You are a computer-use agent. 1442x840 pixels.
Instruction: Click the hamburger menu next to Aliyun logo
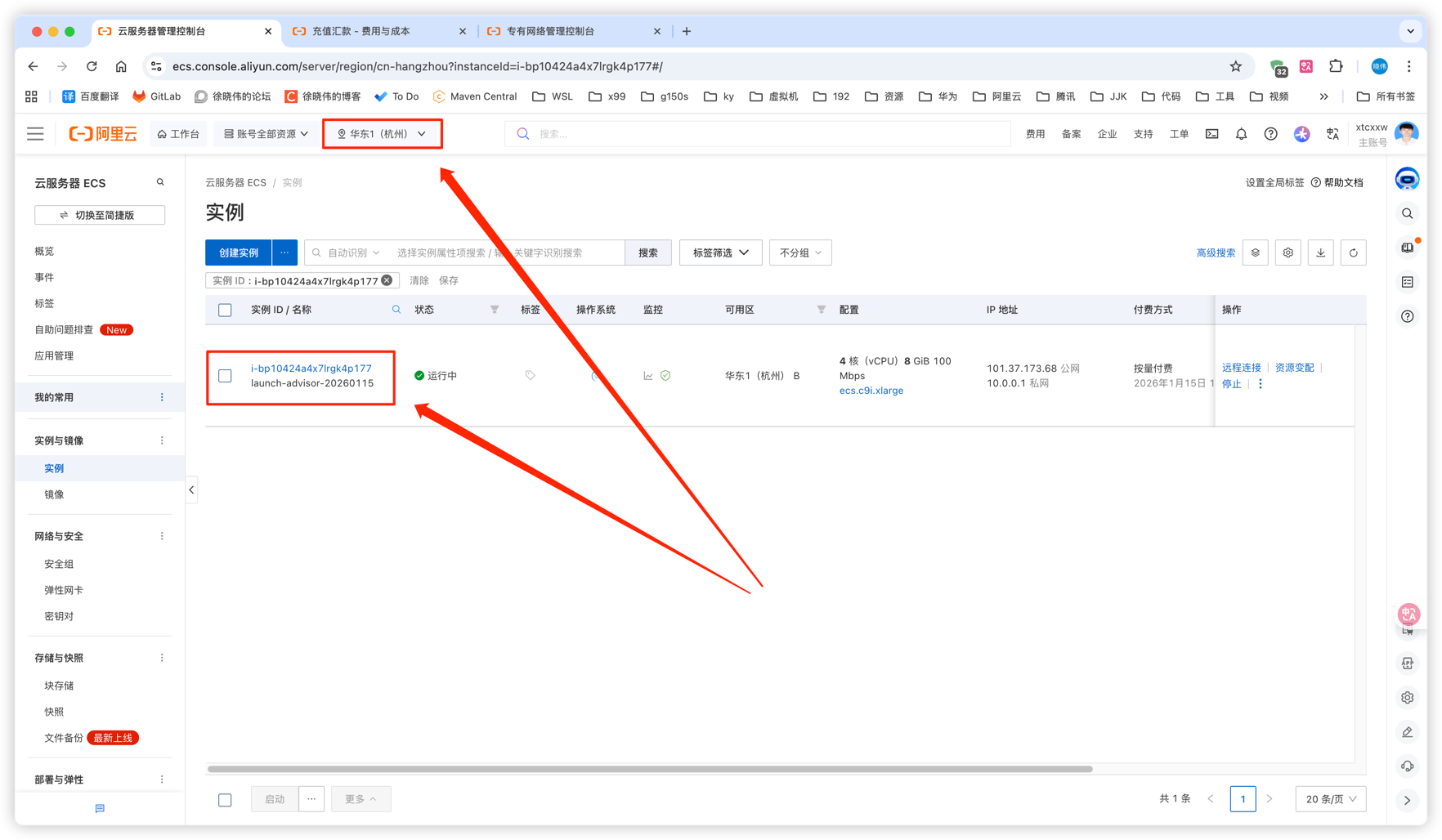[35, 134]
